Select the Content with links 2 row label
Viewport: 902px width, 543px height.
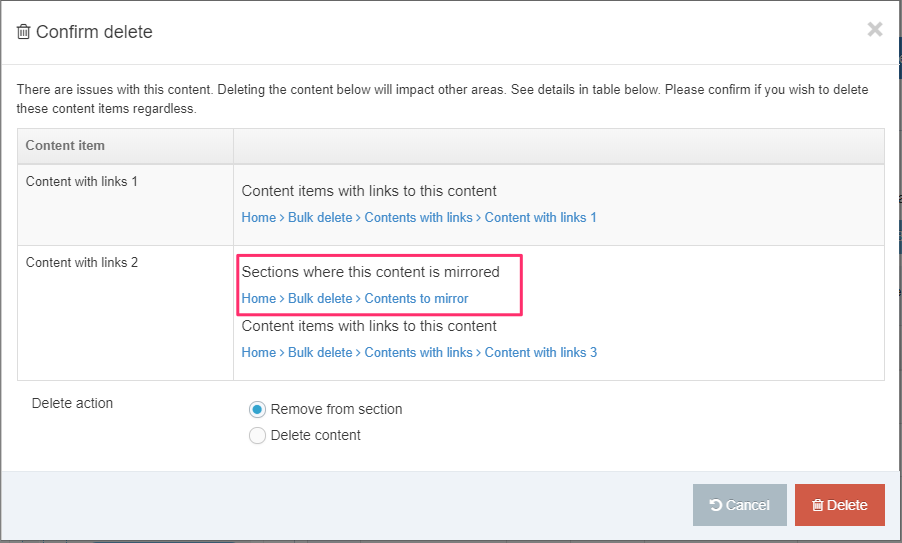coord(82,263)
